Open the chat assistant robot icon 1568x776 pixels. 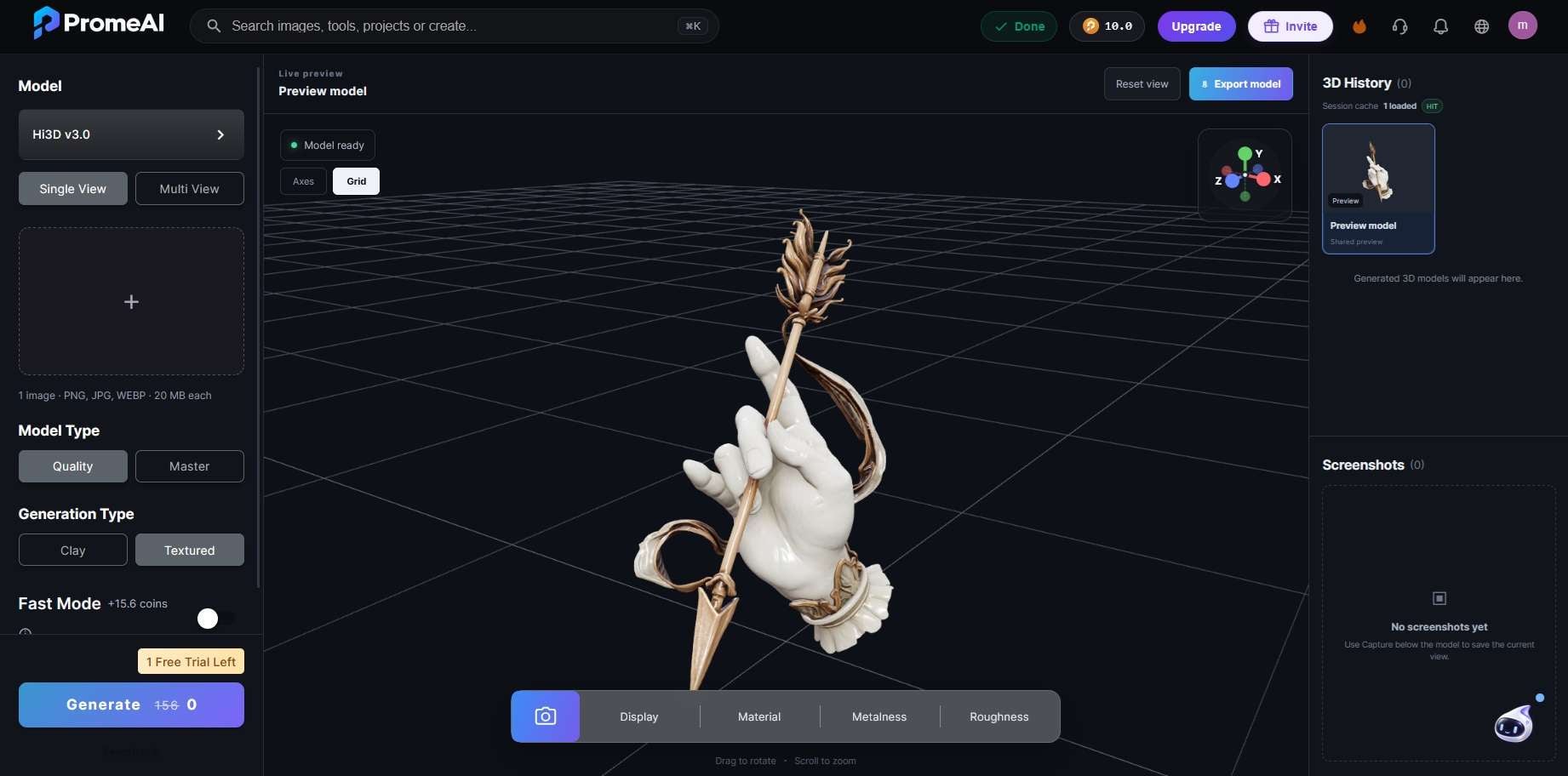[x=1514, y=725]
